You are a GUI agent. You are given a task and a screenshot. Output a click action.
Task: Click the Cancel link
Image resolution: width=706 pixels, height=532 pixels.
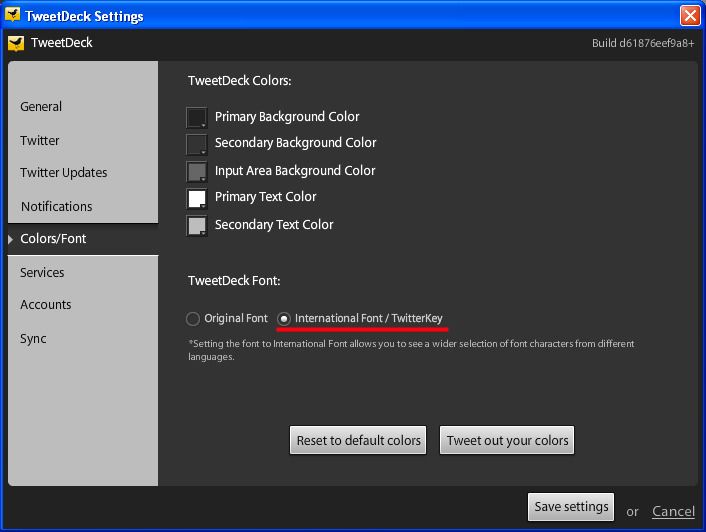click(673, 511)
